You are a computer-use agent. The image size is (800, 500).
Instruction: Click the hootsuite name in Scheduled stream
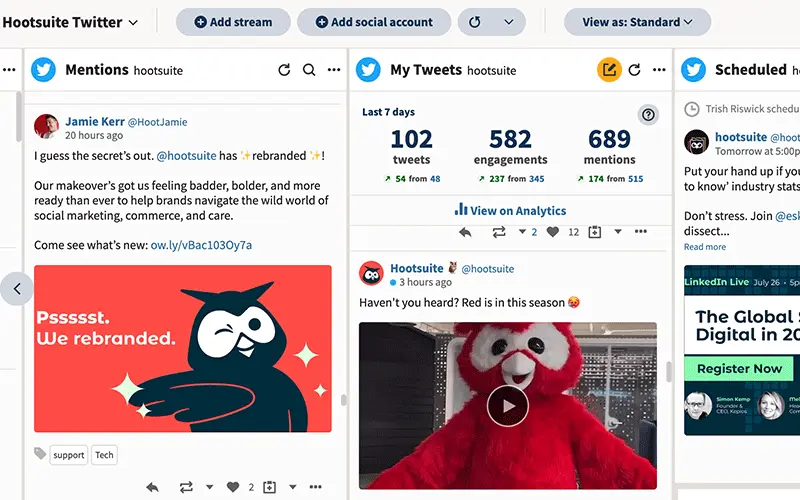pyautogui.click(x=741, y=137)
